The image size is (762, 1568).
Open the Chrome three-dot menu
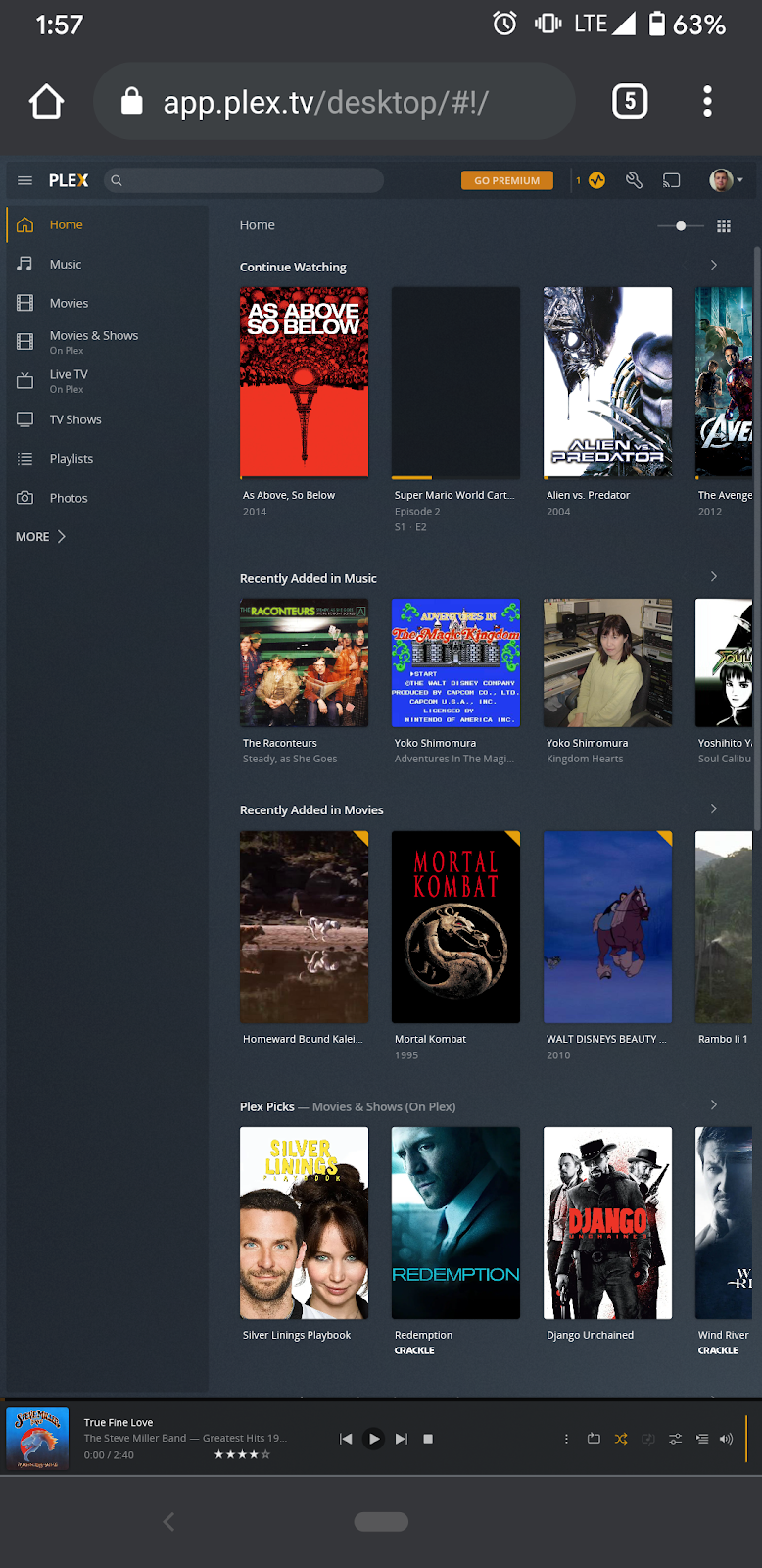[707, 101]
